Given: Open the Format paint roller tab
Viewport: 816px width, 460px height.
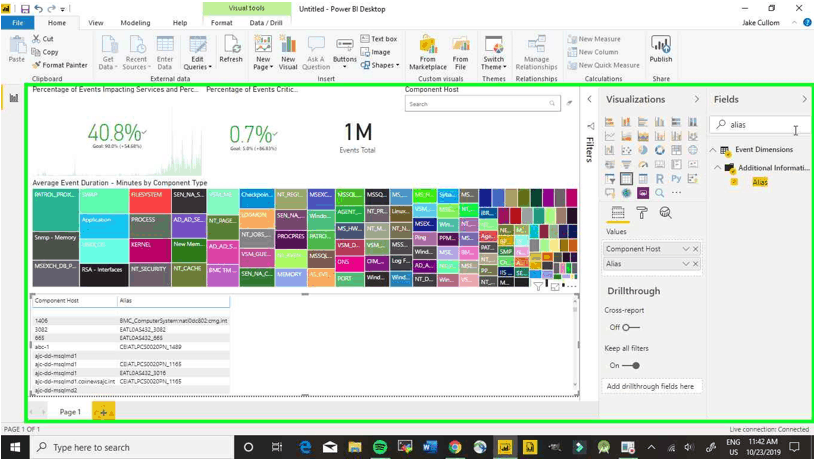Looking at the screenshot, I should (x=642, y=212).
